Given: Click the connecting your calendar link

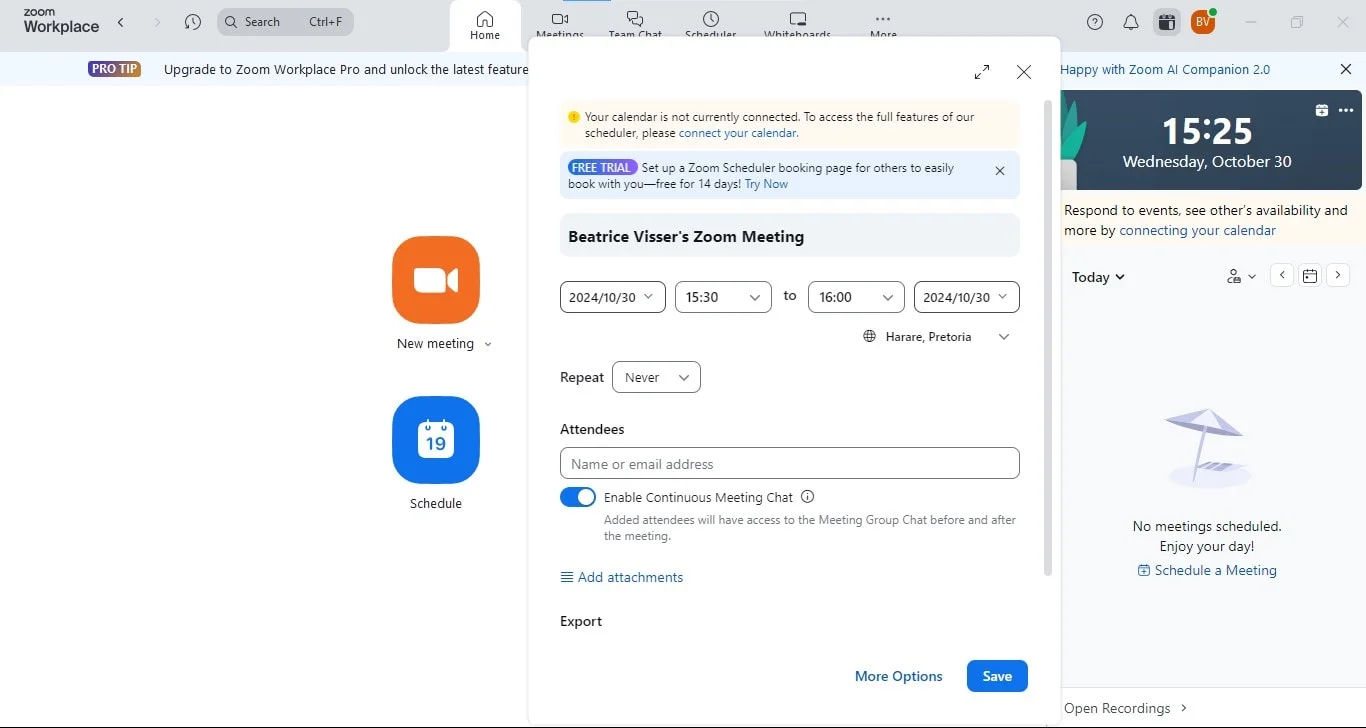Looking at the screenshot, I should (x=1197, y=230).
